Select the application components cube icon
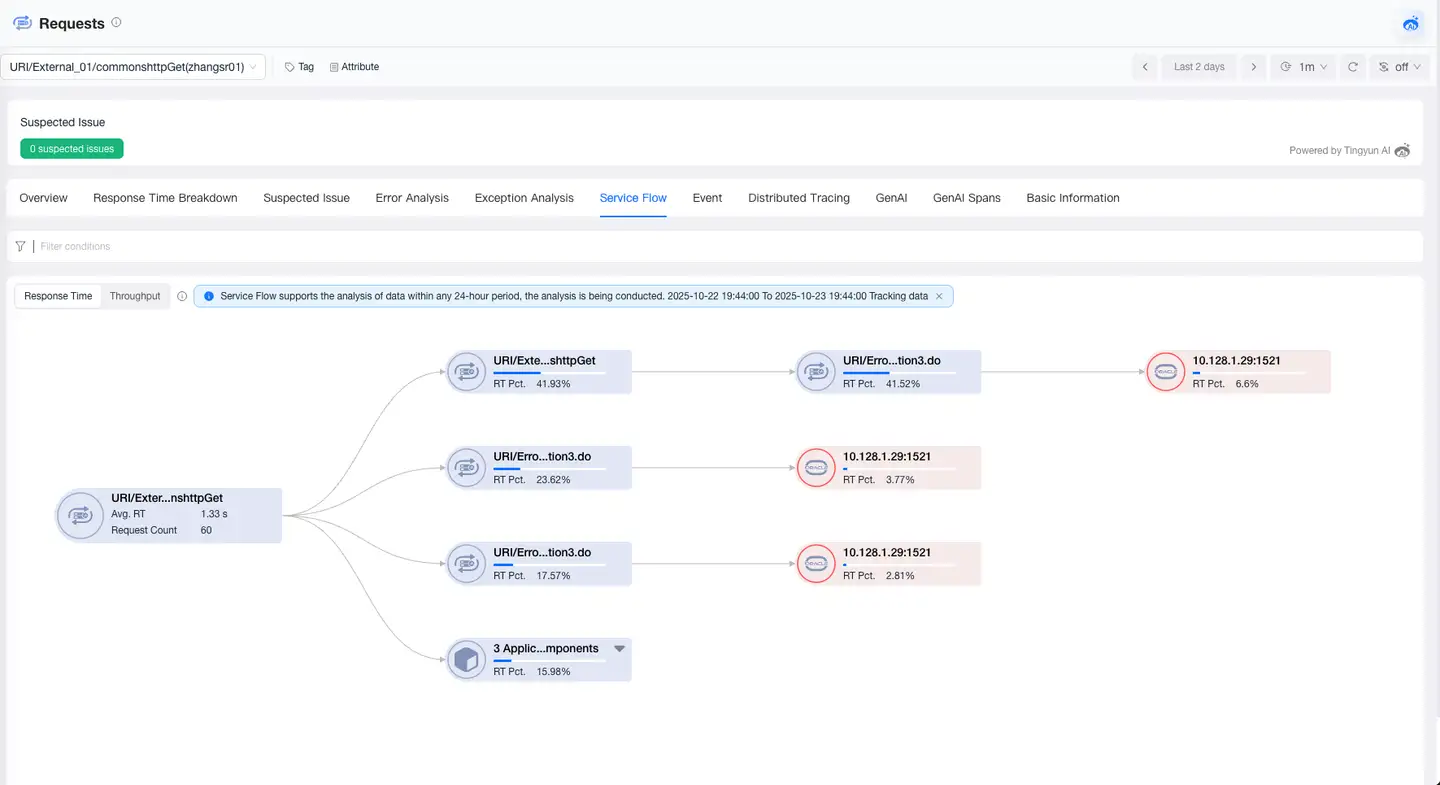Image resolution: width=1440 pixels, height=785 pixels. pyautogui.click(x=466, y=659)
